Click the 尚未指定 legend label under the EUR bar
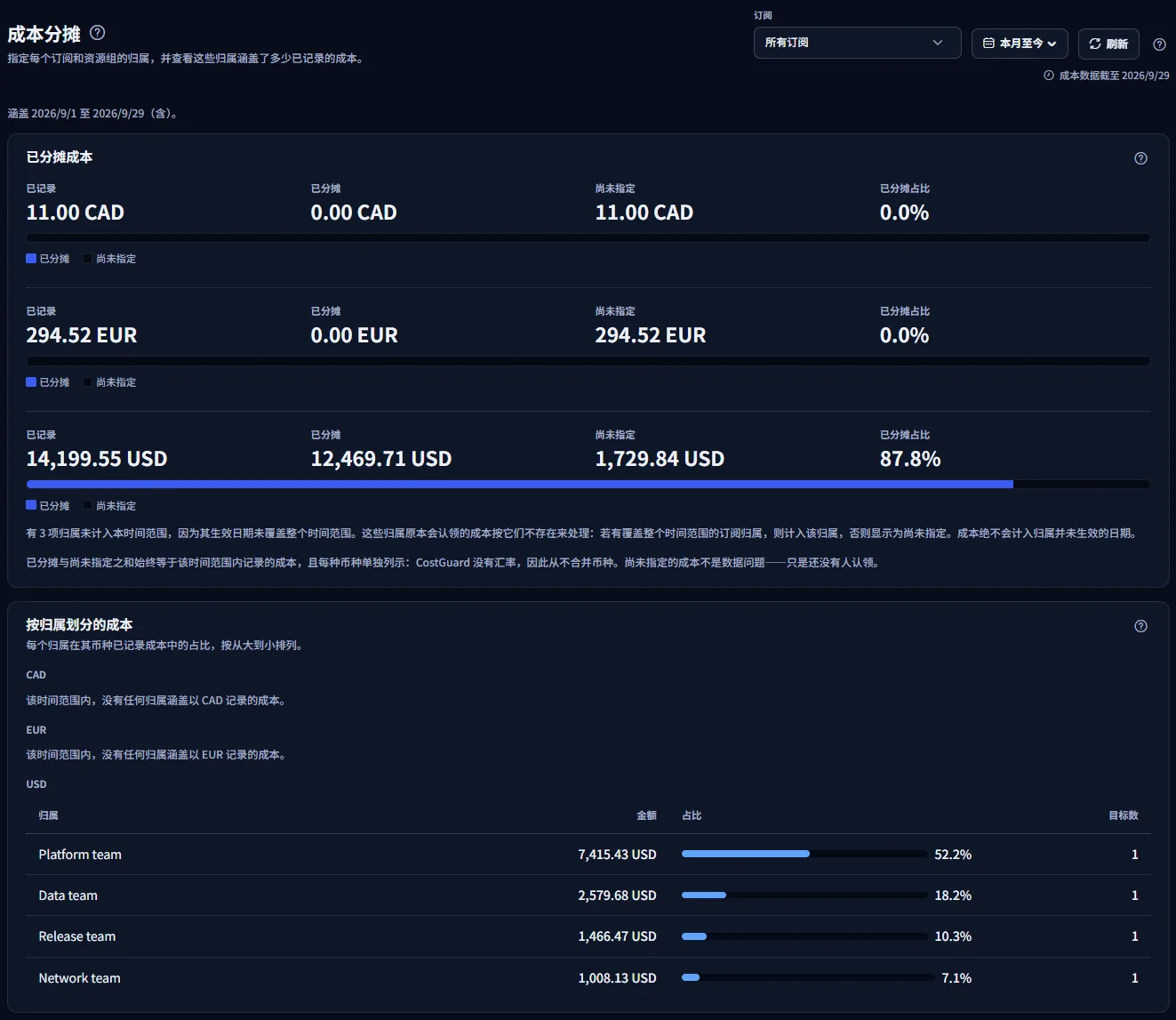 tap(116, 382)
